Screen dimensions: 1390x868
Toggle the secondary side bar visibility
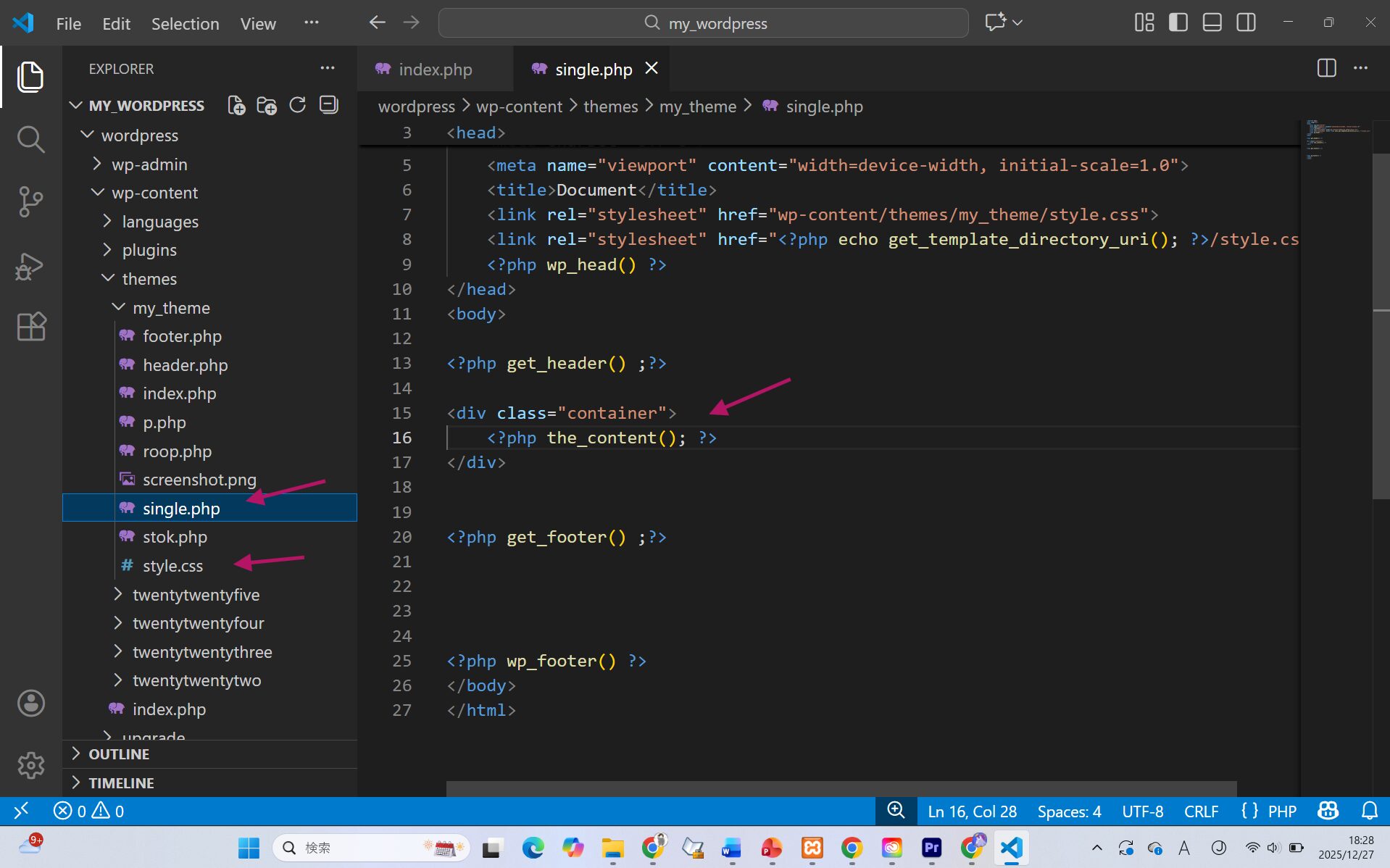pos(1247,22)
